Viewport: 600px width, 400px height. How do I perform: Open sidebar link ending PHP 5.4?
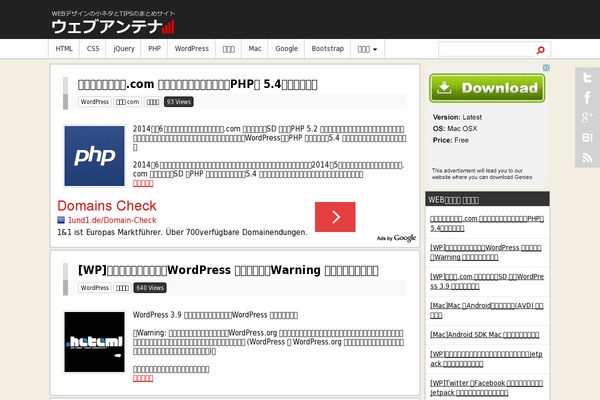pos(487,224)
